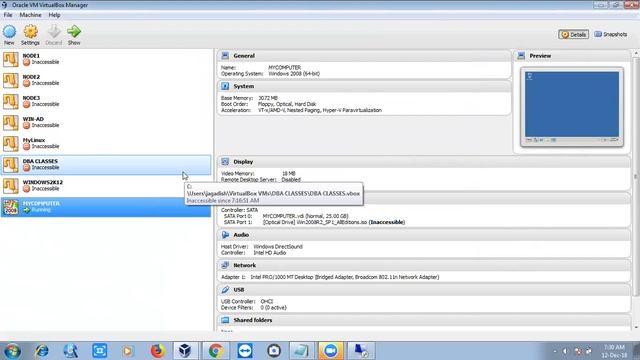Open the Help menu
Image resolution: width=640 pixels, height=360 pixels.
[x=54, y=15]
